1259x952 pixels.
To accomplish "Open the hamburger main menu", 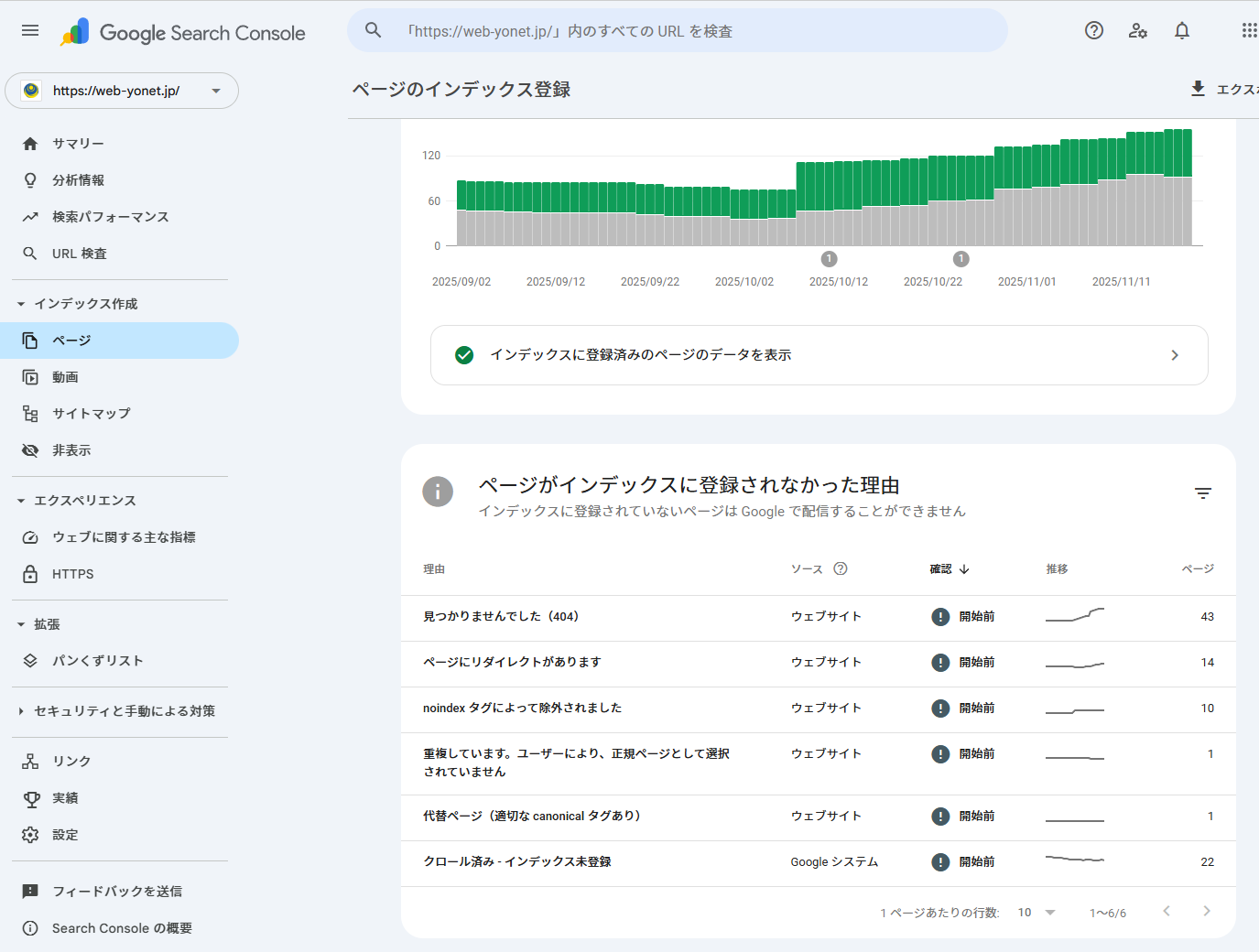I will 30,31.
